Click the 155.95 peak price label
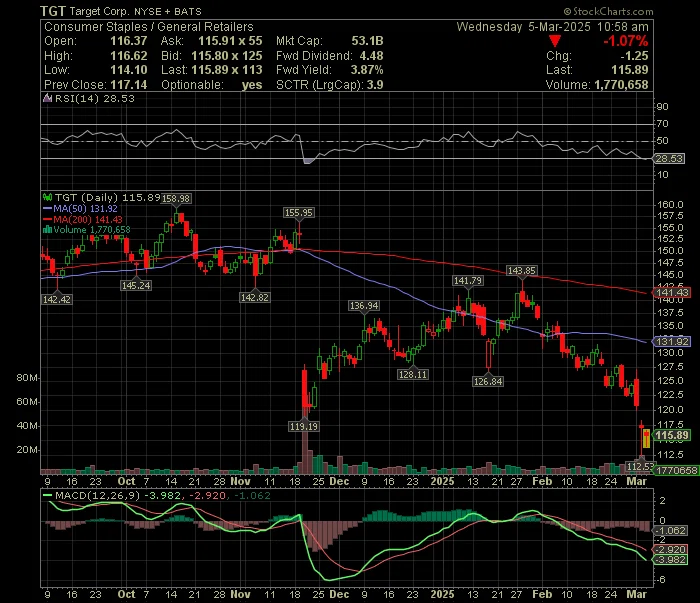Viewport: 700px width, 603px height. coord(299,213)
